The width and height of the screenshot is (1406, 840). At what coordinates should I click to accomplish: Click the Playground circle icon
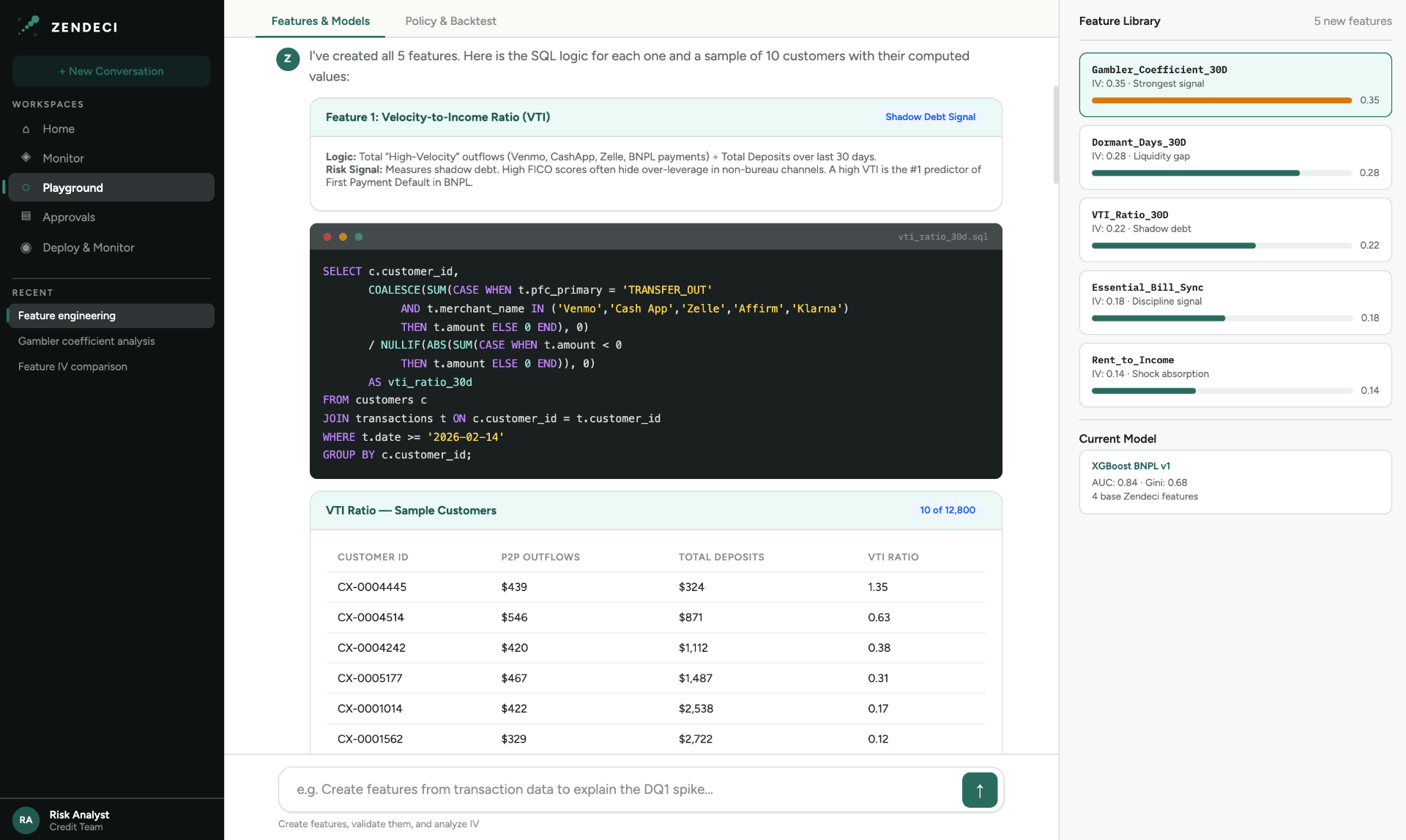26,187
